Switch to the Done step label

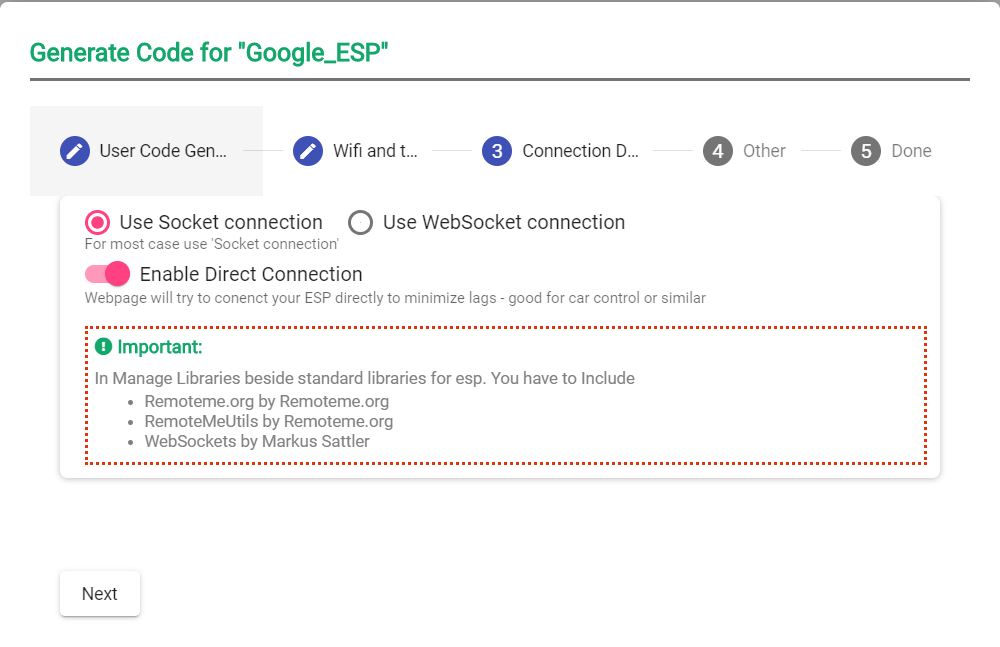[911, 151]
